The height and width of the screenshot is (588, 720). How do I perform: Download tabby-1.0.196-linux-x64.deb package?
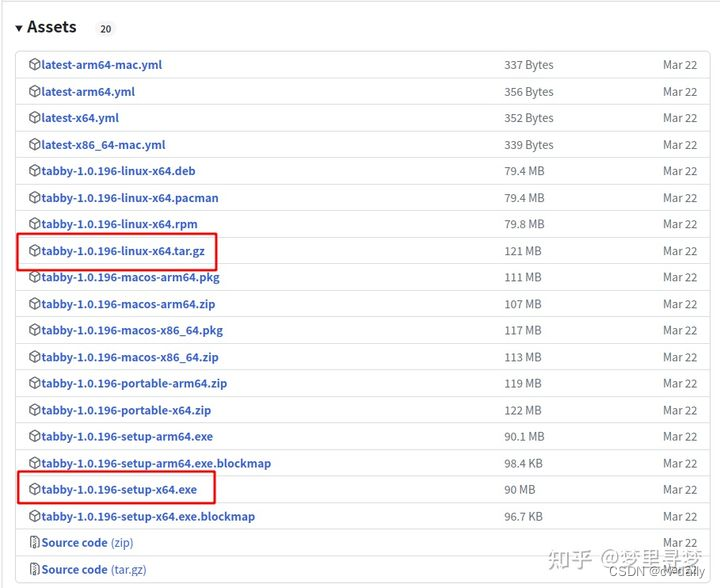coord(118,171)
